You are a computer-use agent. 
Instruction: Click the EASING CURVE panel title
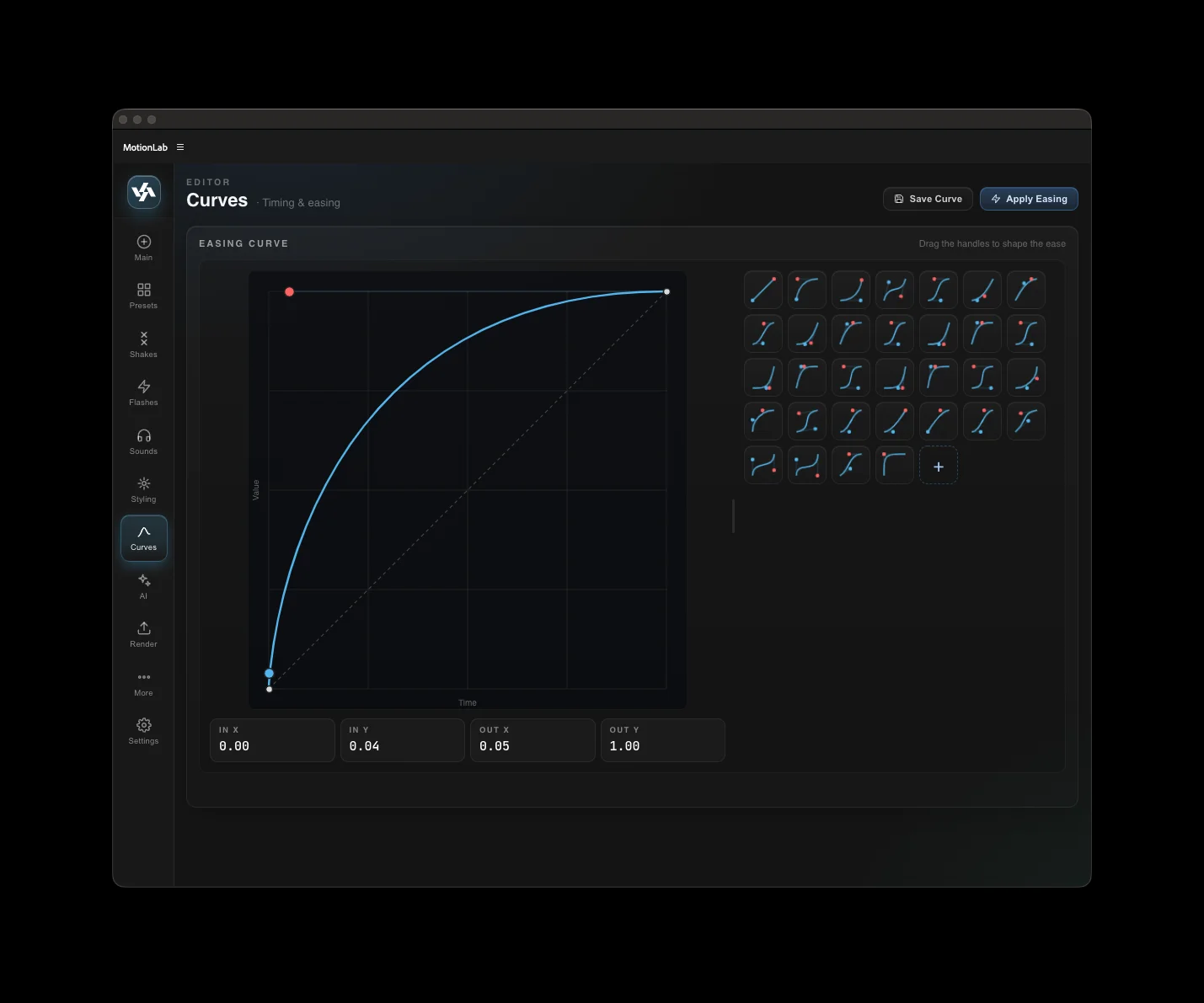243,243
